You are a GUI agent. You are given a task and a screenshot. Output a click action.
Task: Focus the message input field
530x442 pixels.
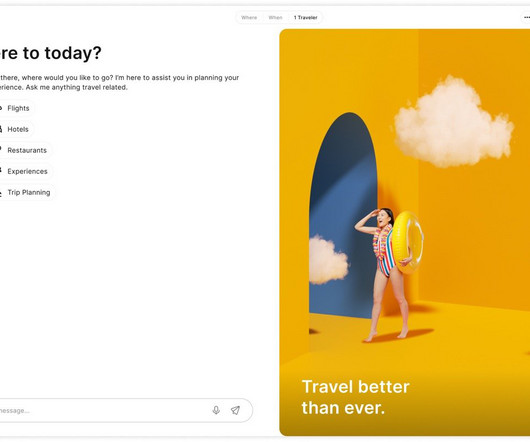pos(101,410)
